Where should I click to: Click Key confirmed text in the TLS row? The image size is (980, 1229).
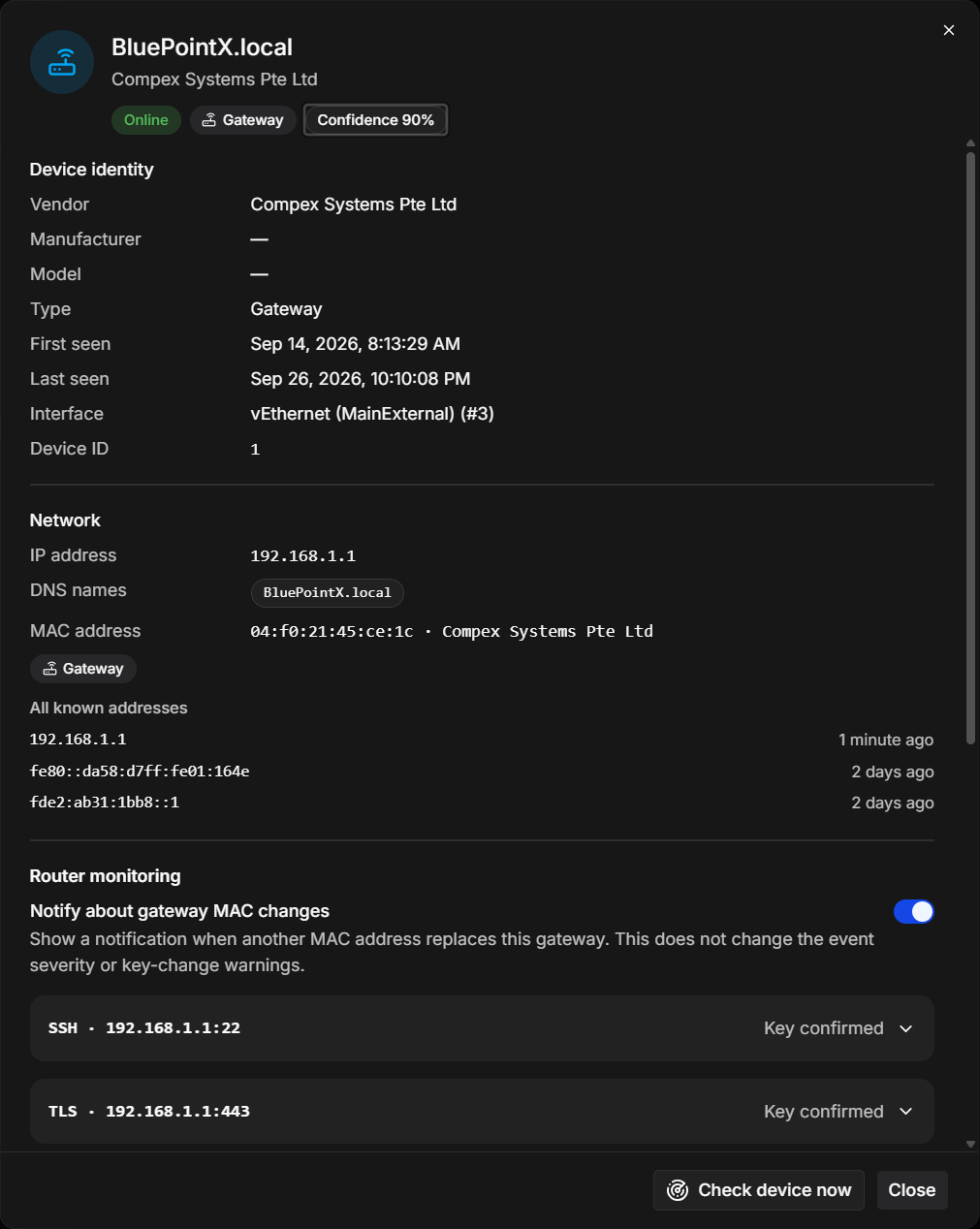[824, 1112]
